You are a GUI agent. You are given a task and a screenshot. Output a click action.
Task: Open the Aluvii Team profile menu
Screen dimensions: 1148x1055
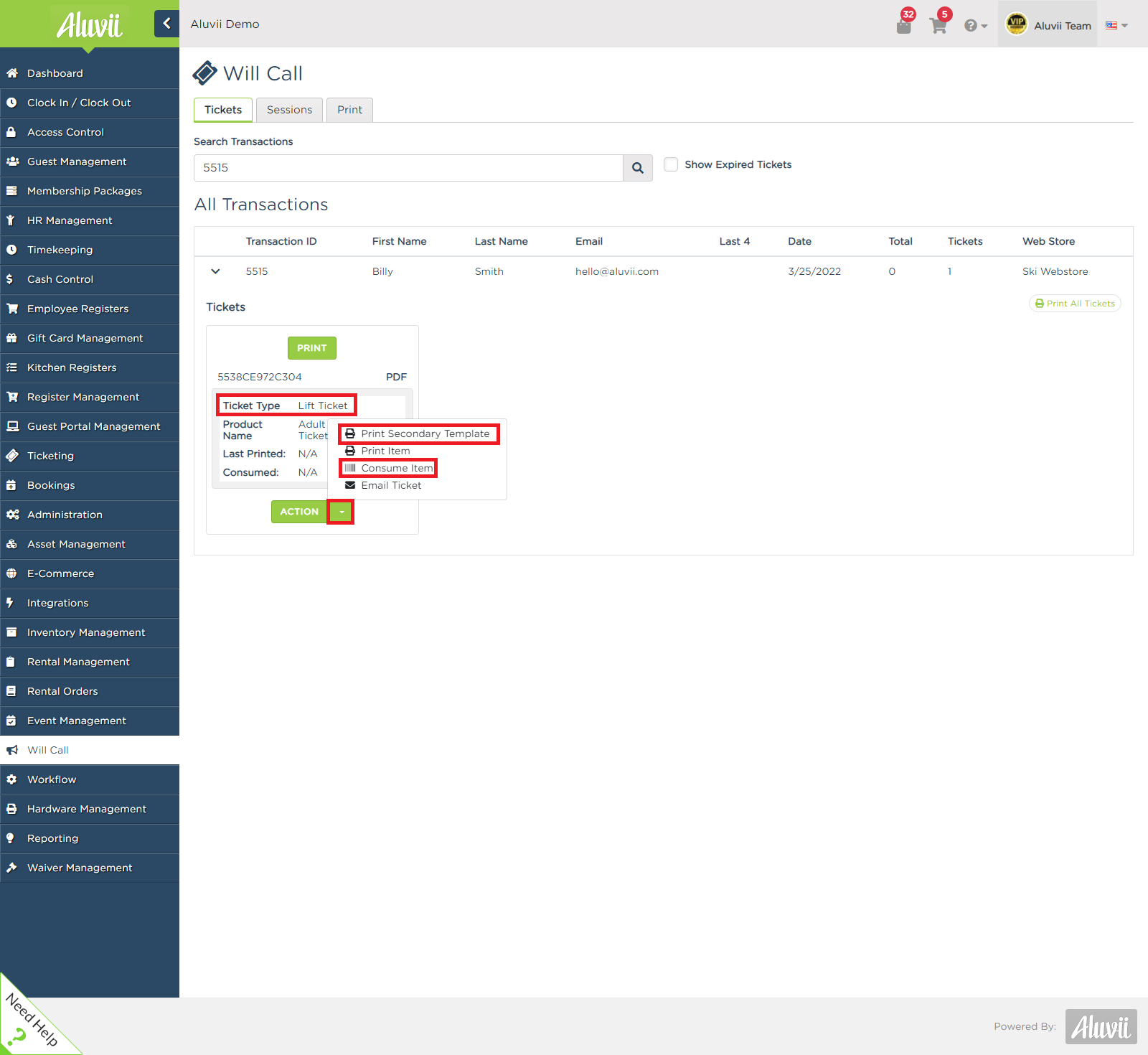1048,25
